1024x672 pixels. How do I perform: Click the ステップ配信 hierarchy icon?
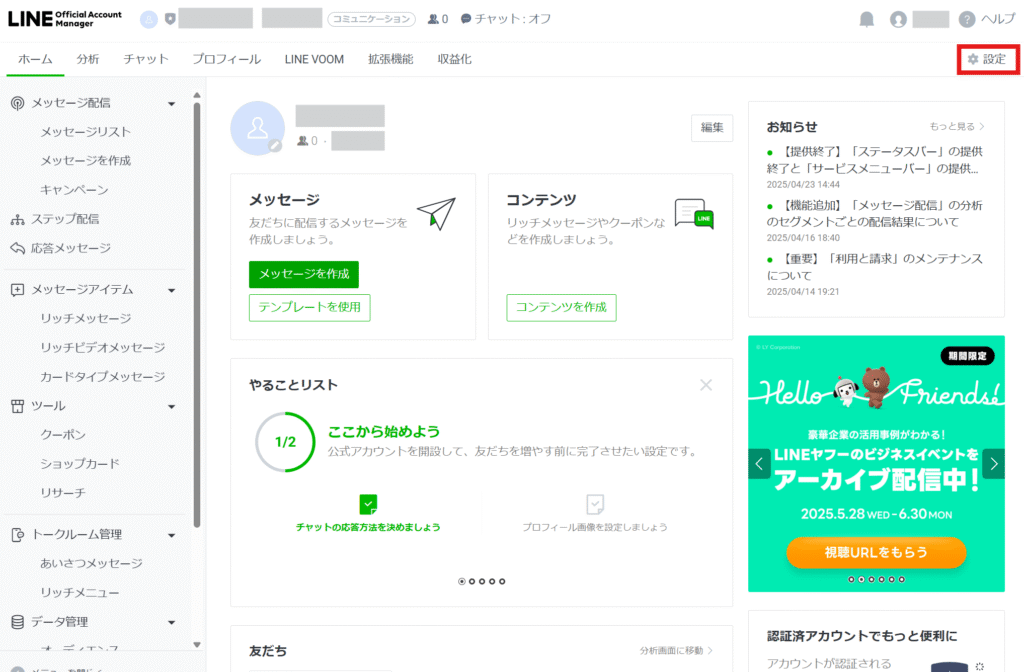[x=18, y=219]
